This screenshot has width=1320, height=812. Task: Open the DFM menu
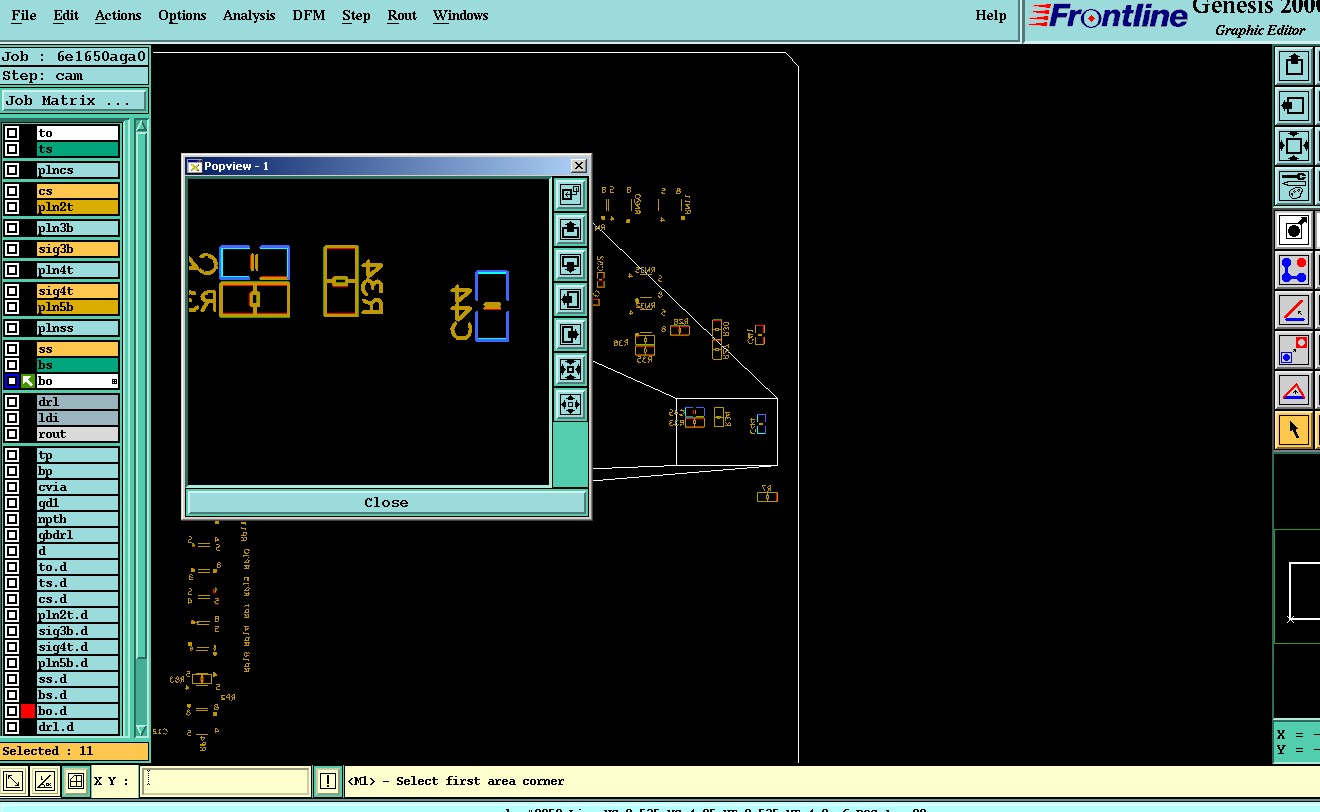[x=308, y=15]
